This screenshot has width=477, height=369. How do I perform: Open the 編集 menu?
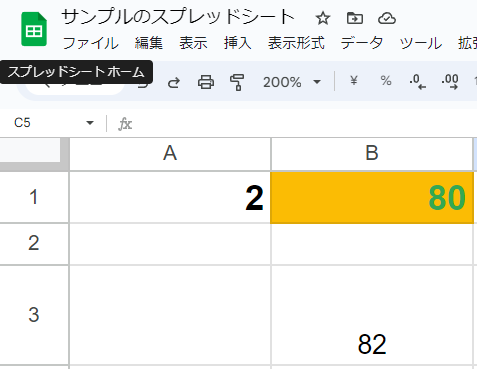tap(149, 43)
